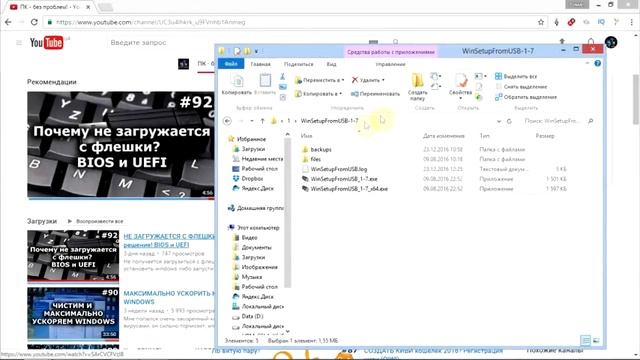Go back using Explorer back arrow
The width and height of the screenshot is (640, 360).
pyautogui.click(x=227, y=121)
